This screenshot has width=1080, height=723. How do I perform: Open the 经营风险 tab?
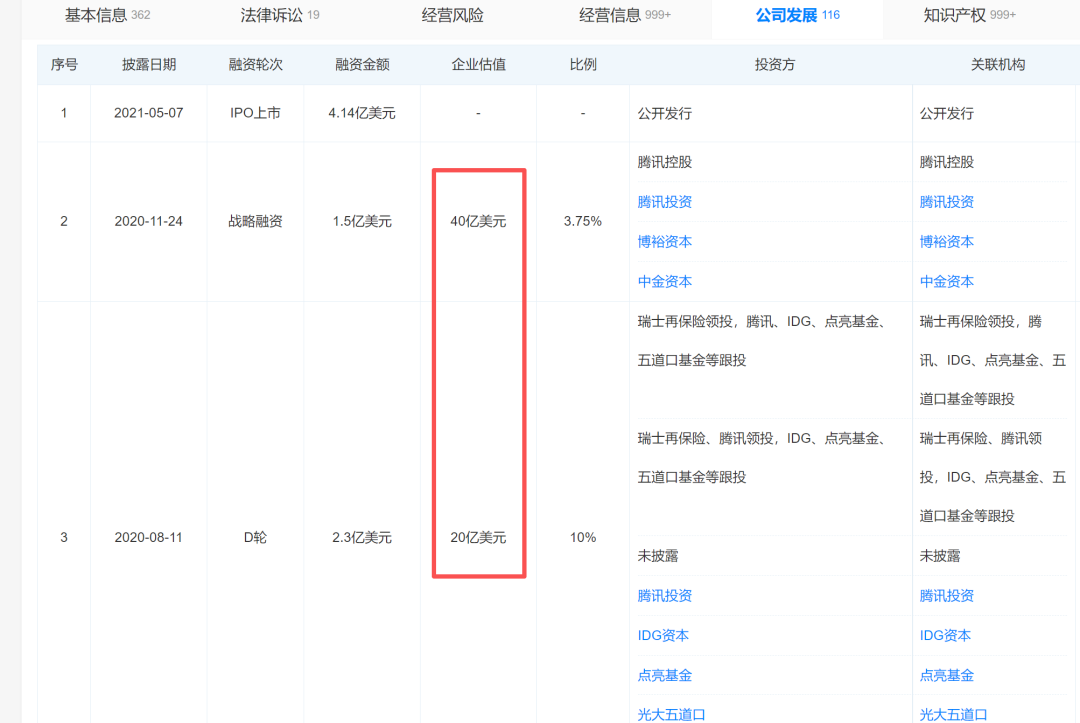pyautogui.click(x=453, y=15)
